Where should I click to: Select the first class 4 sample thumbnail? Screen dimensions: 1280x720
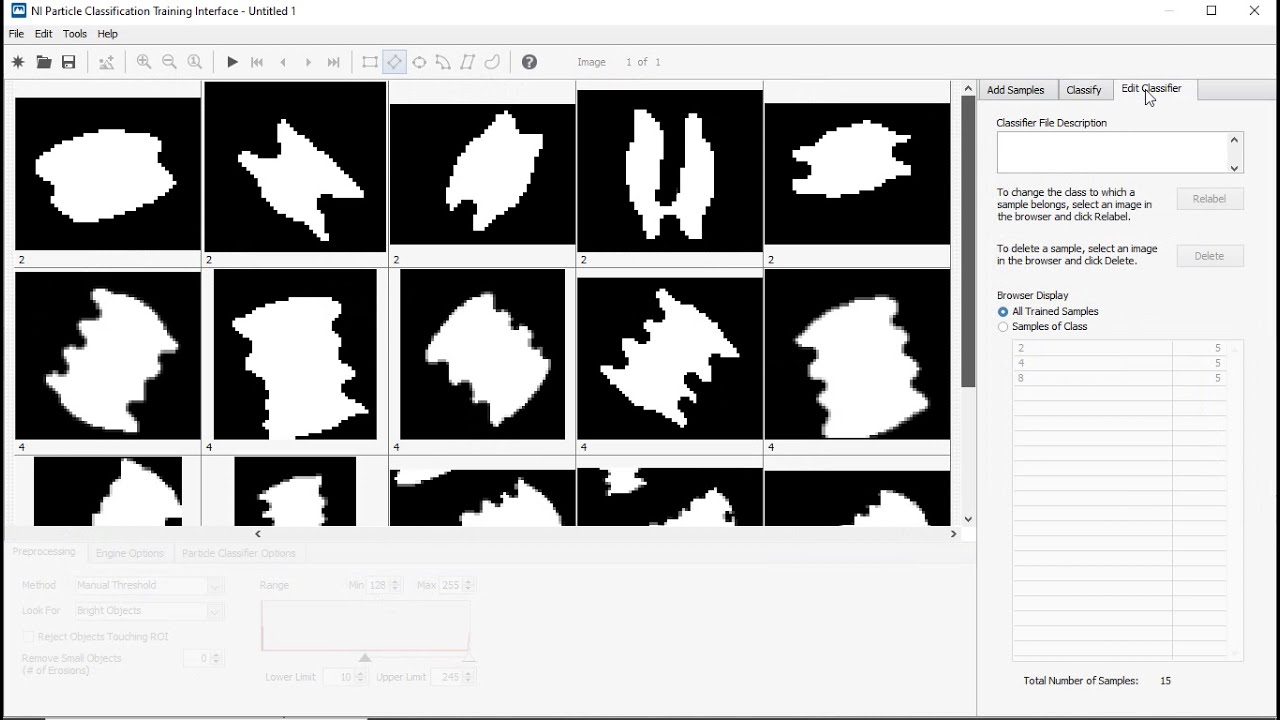click(108, 355)
